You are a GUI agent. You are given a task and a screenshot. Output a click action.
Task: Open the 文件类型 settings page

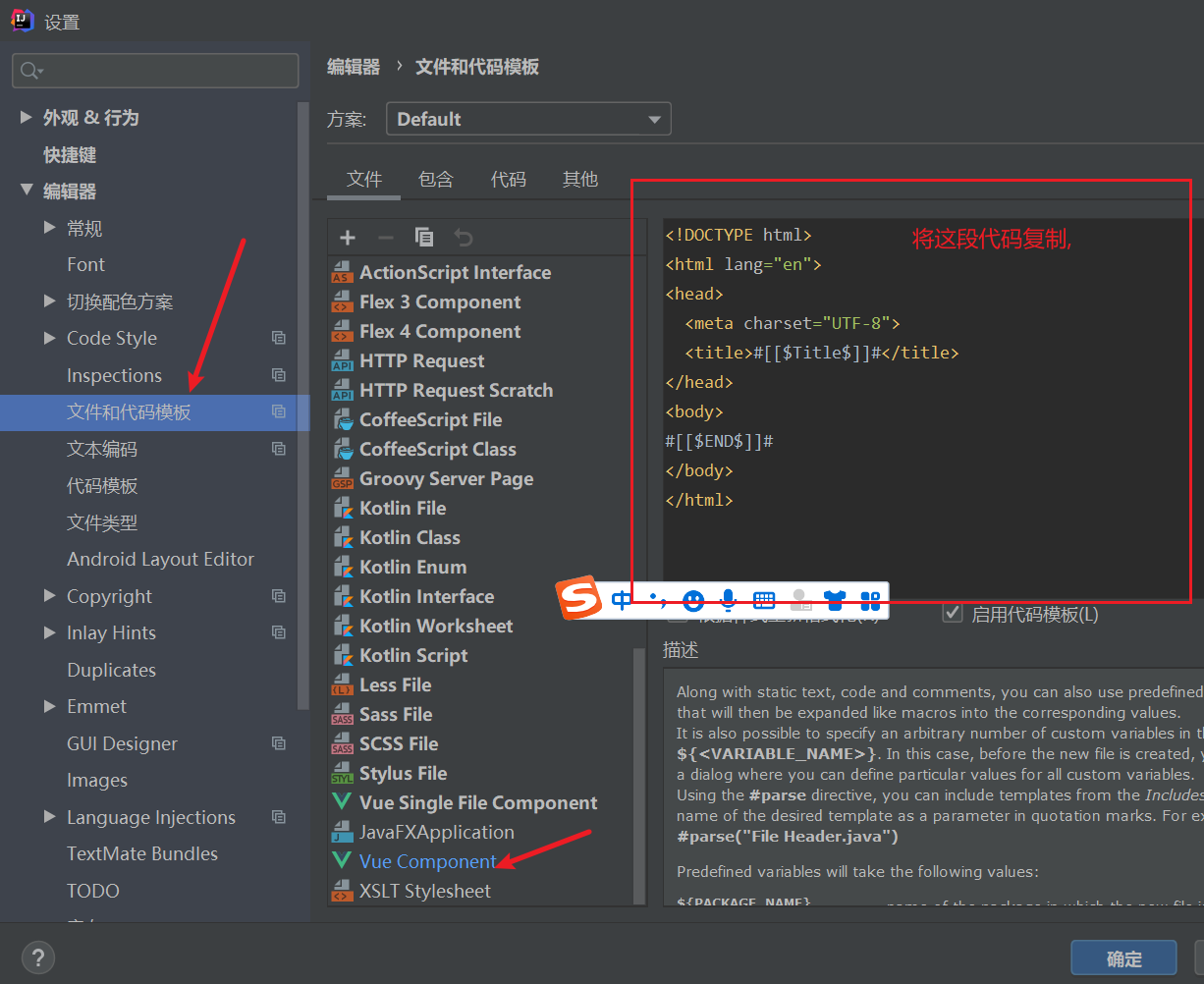pyautogui.click(x=102, y=522)
